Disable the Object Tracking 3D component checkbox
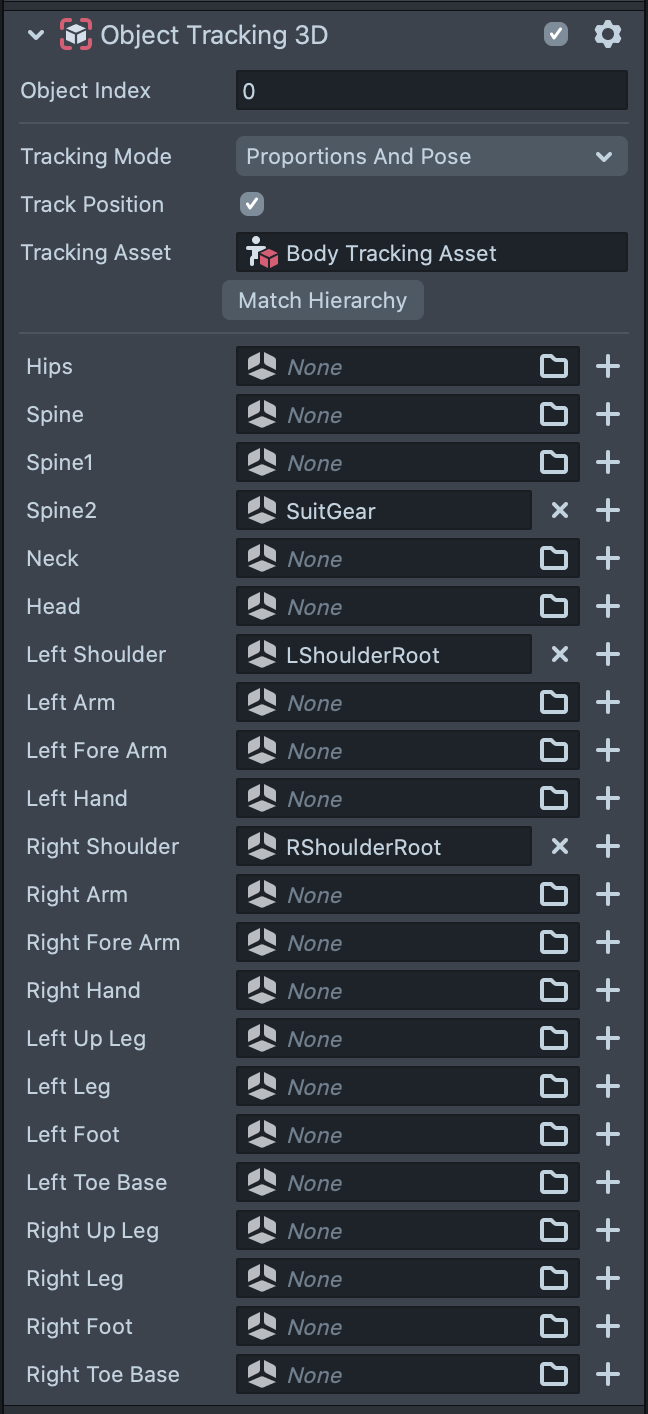Viewport: 648px width, 1414px height. click(x=556, y=35)
